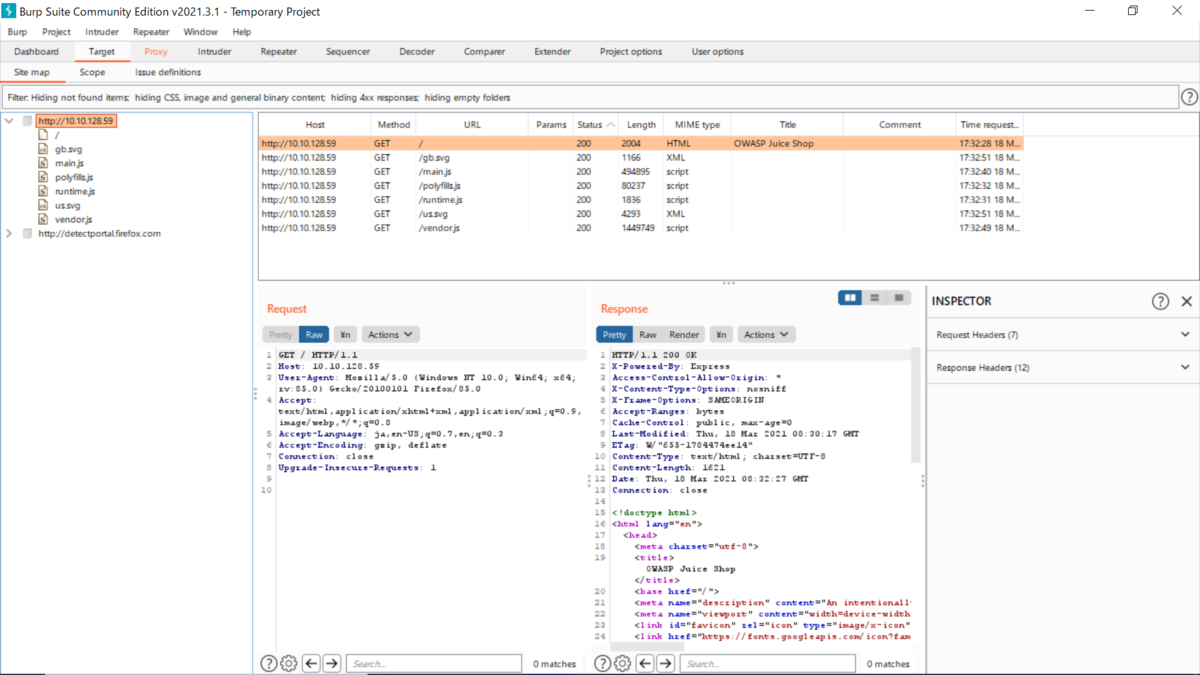This screenshot has width=1200, height=675.
Task: Open the User options tab
Action: (717, 52)
